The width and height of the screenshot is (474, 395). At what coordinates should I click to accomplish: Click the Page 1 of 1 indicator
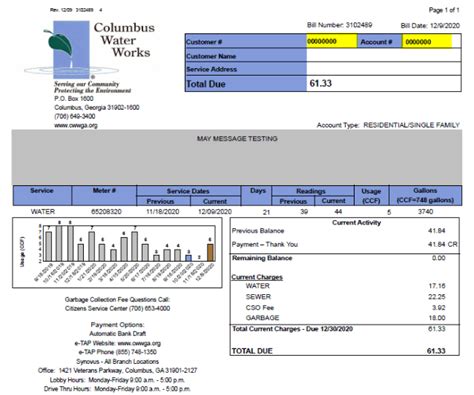pos(444,10)
